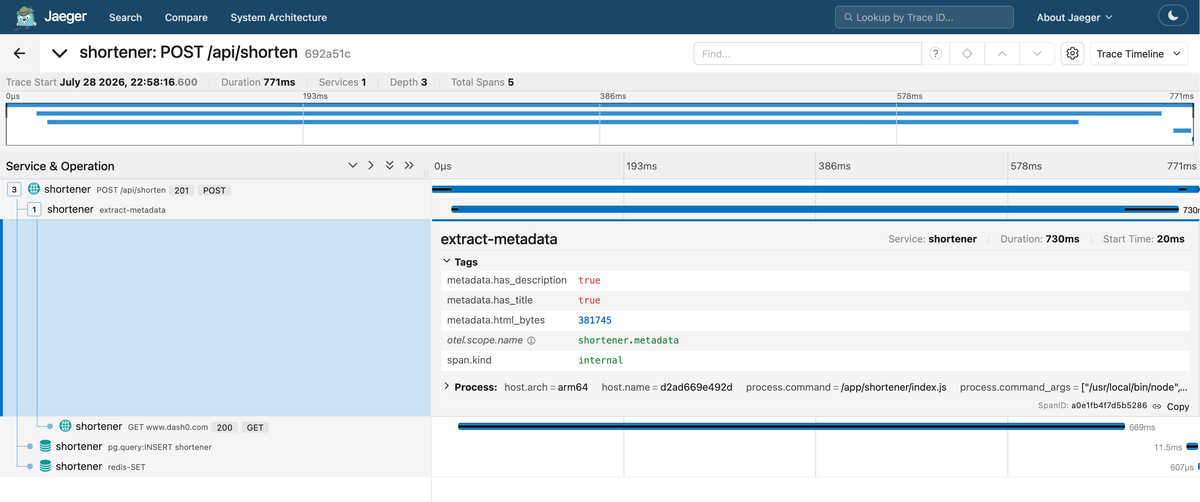Select the pg.query:INSERT shortener span row
Image resolution: width=1200 pixels, height=502 pixels.
(x=215, y=446)
